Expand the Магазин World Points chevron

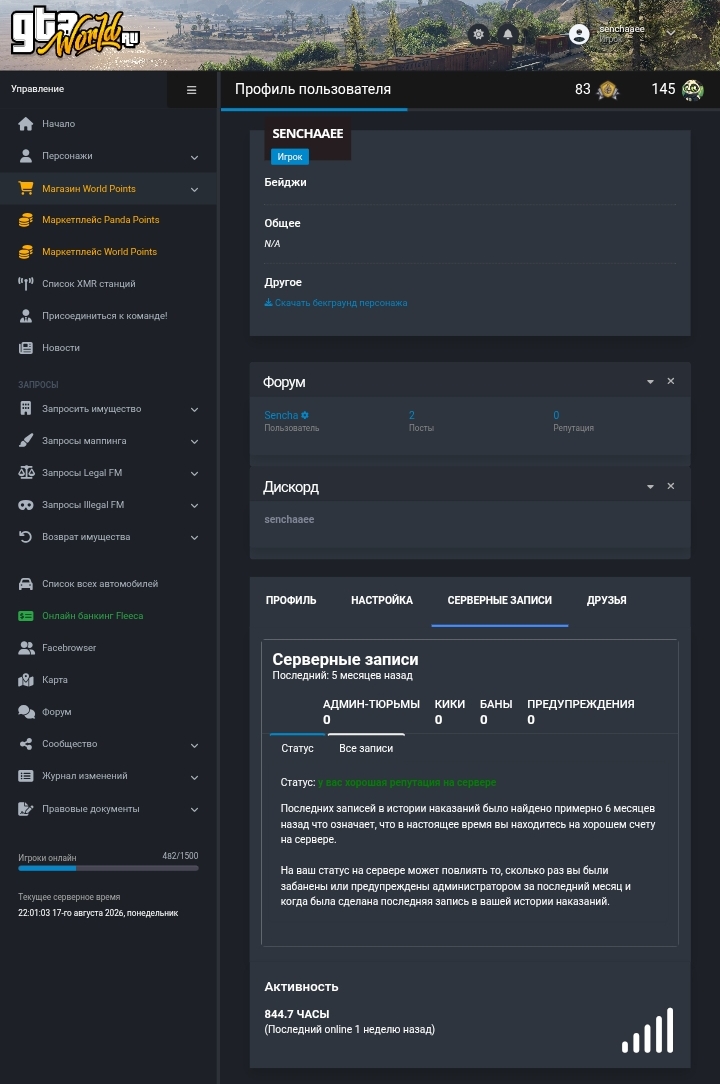(194, 189)
